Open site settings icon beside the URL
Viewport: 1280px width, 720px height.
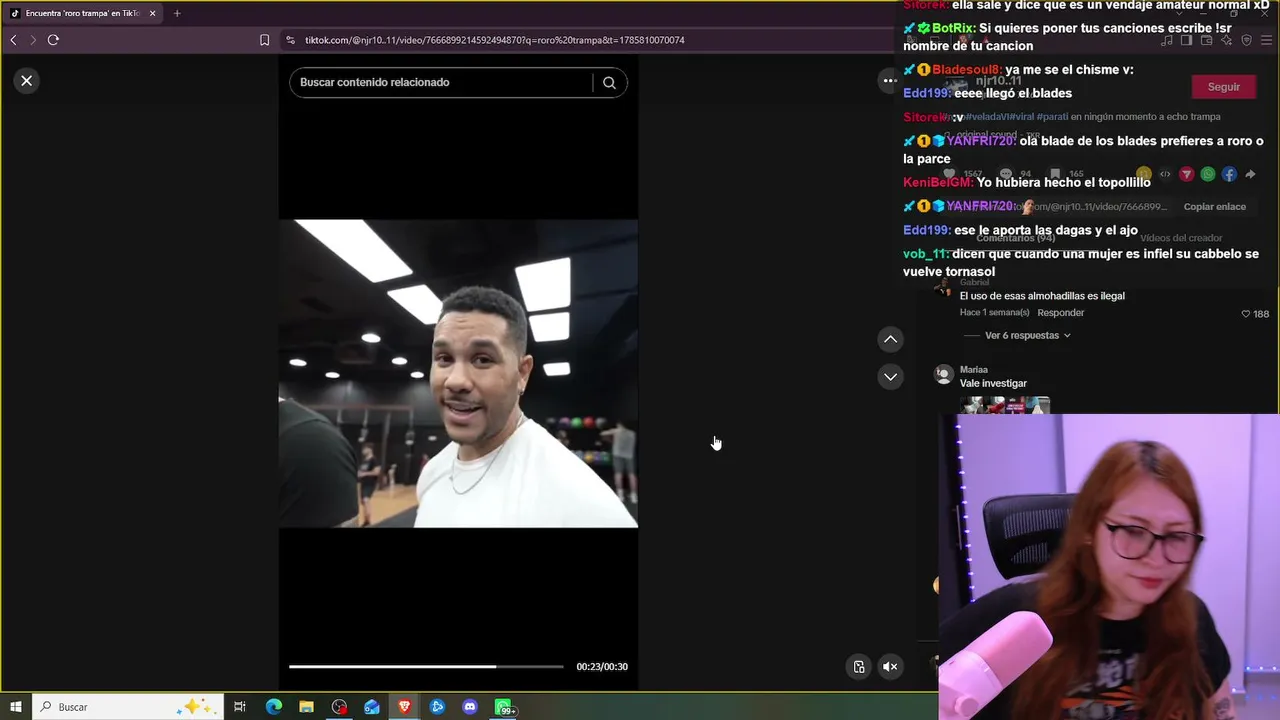(290, 40)
